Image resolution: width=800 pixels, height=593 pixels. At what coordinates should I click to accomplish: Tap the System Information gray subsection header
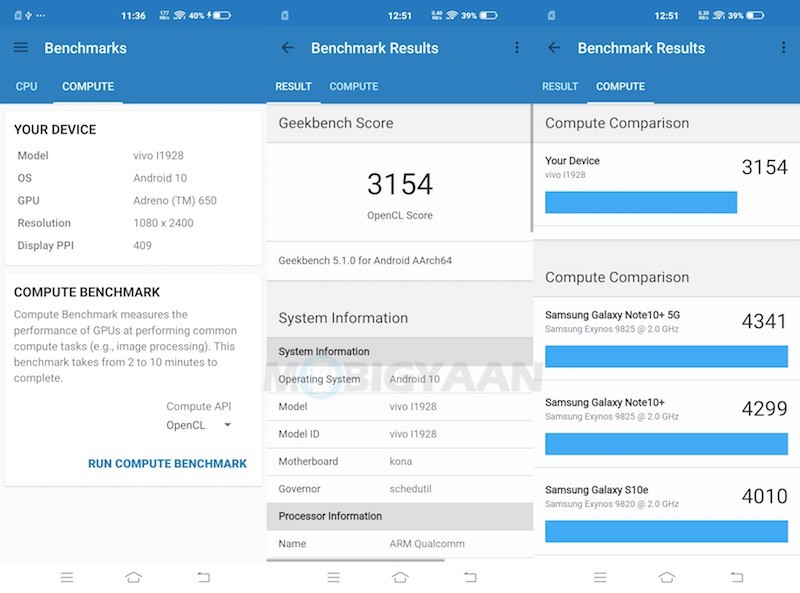(x=400, y=352)
